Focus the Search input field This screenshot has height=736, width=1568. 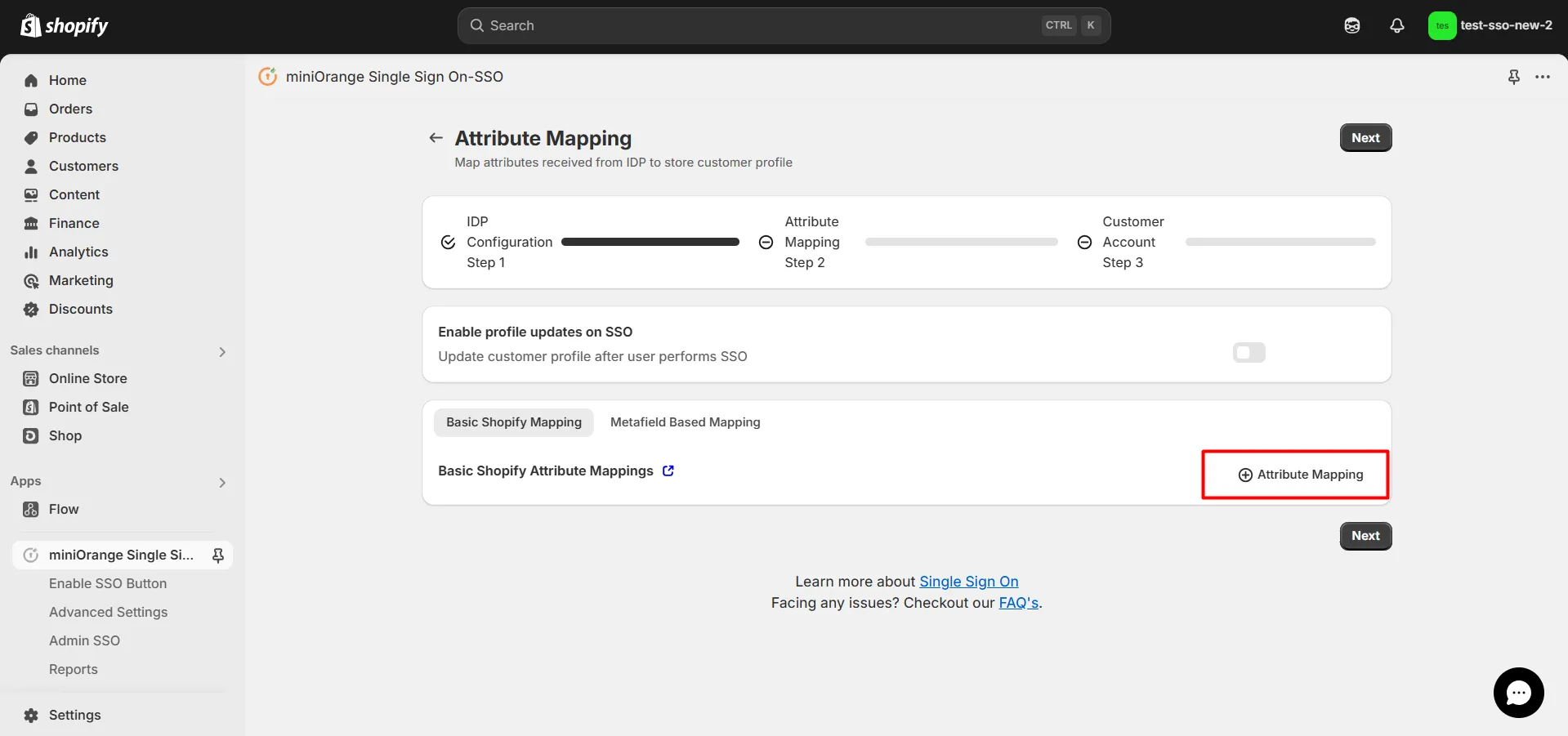coord(784,26)
